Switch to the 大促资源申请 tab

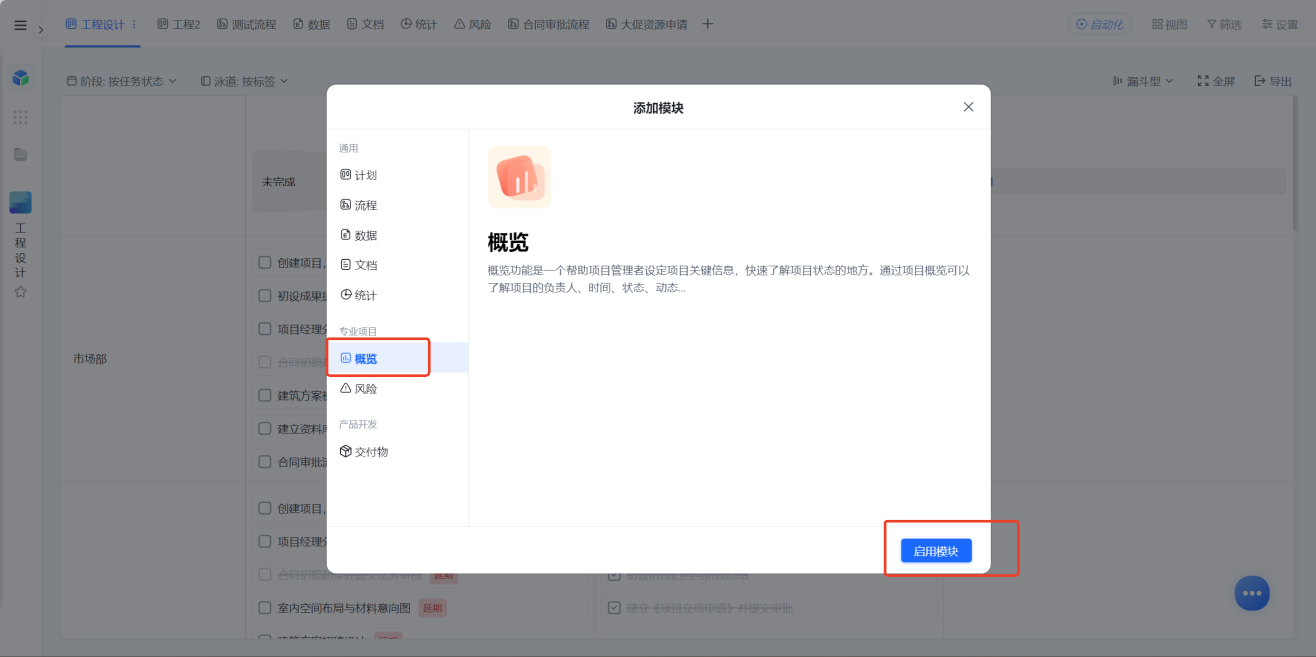[646, 24]
